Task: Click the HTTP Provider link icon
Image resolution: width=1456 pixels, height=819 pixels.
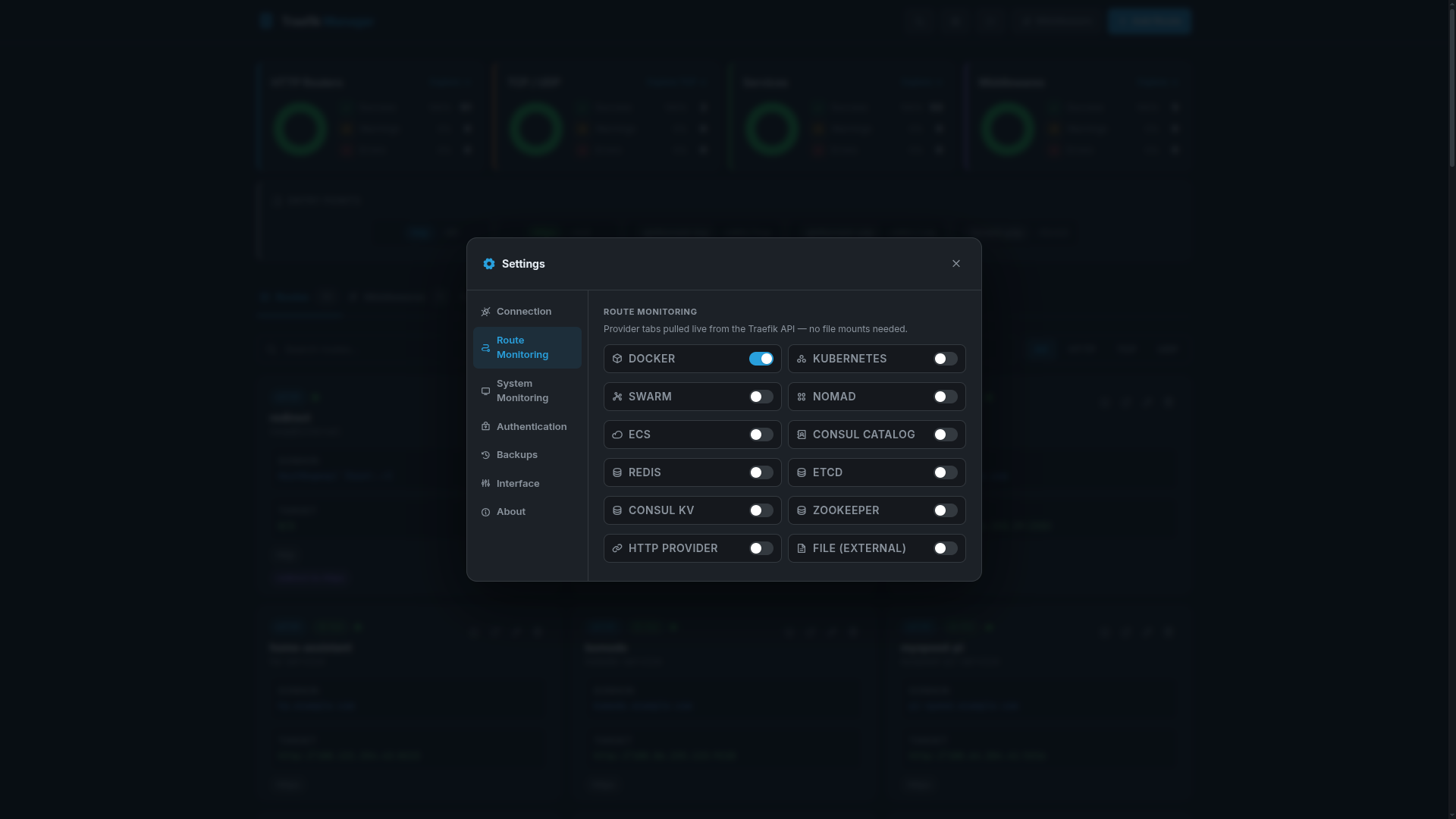Action: pos(617,548)
